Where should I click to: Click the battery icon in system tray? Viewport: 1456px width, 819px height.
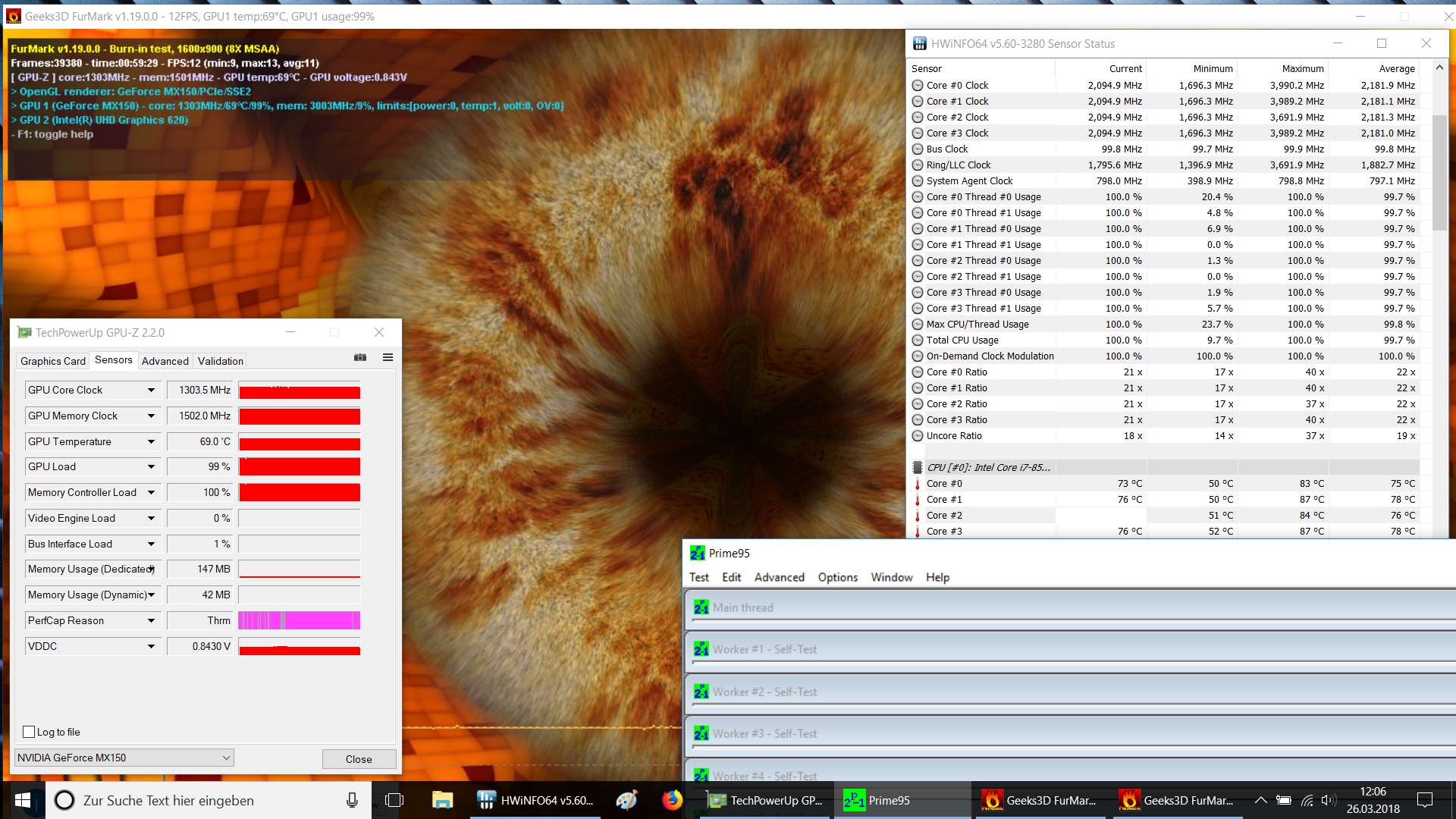(x=1284, y=800)
